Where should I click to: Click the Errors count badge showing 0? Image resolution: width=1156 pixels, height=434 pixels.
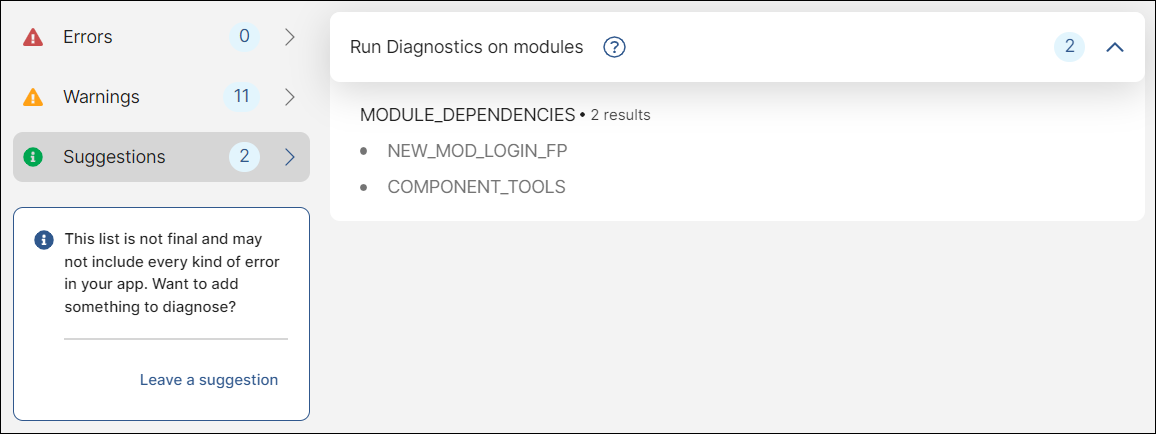243,37
